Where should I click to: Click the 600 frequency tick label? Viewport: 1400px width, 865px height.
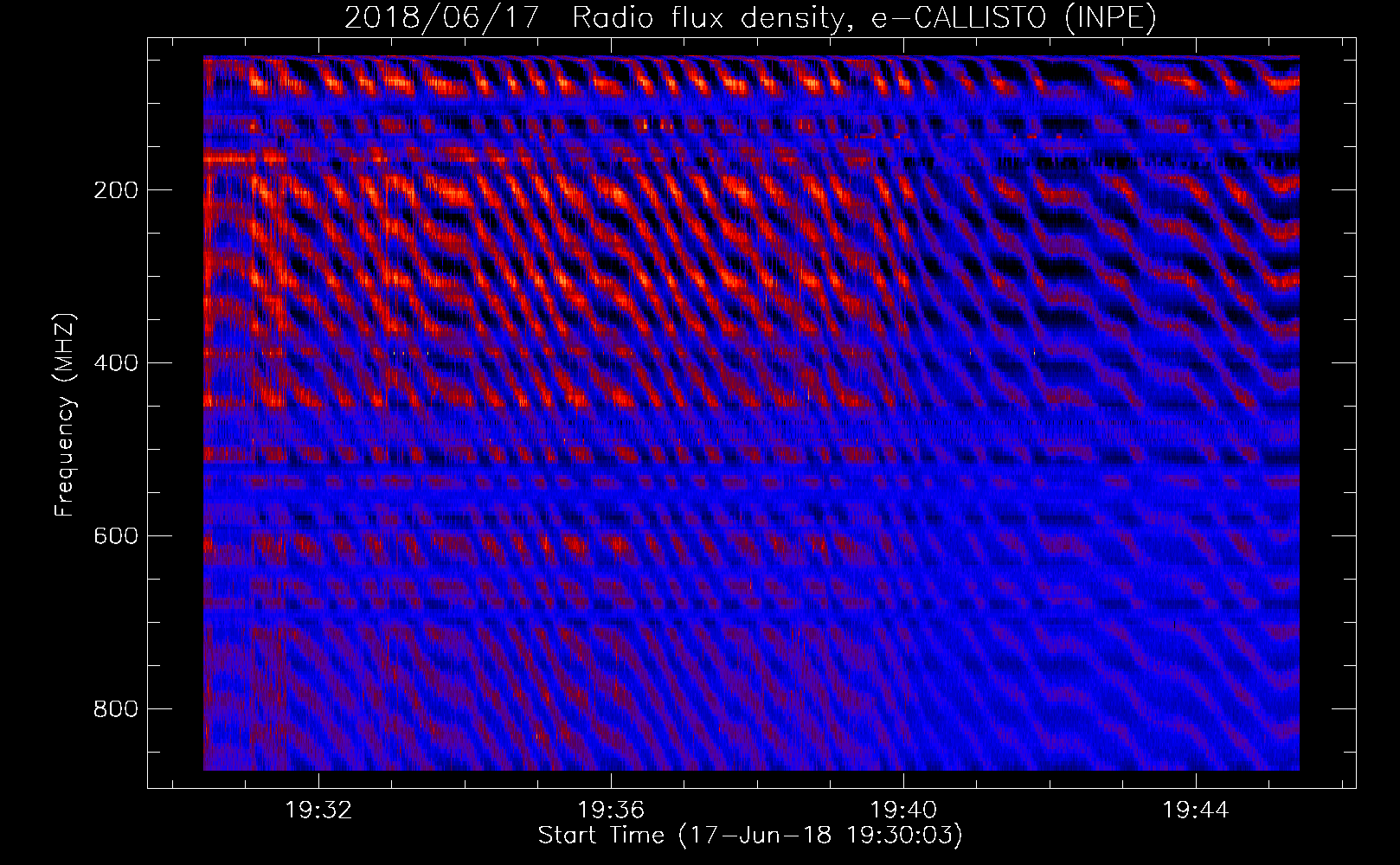(x=116, y=536)
